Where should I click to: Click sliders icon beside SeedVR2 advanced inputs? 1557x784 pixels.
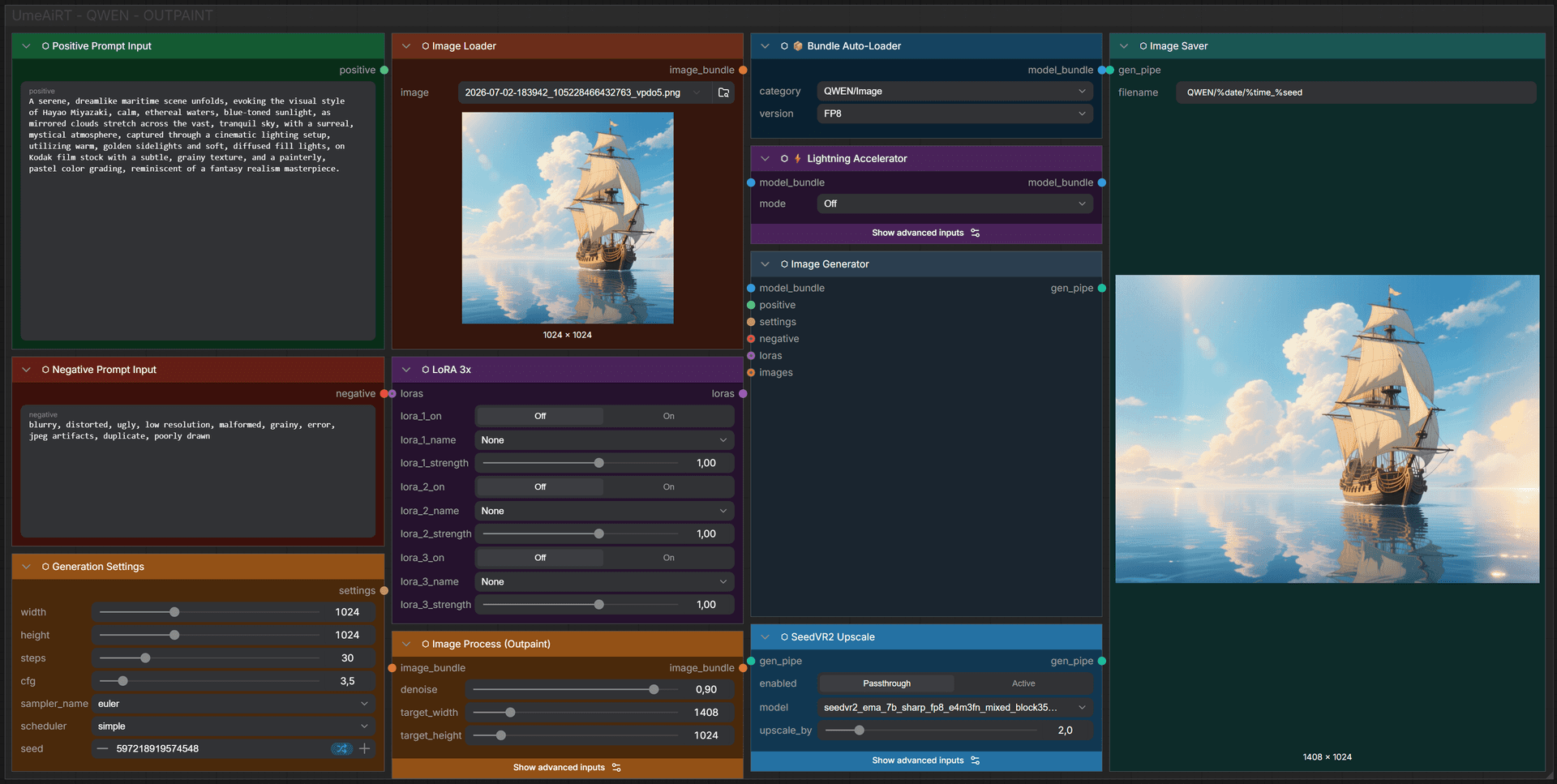tap(976, 760)
